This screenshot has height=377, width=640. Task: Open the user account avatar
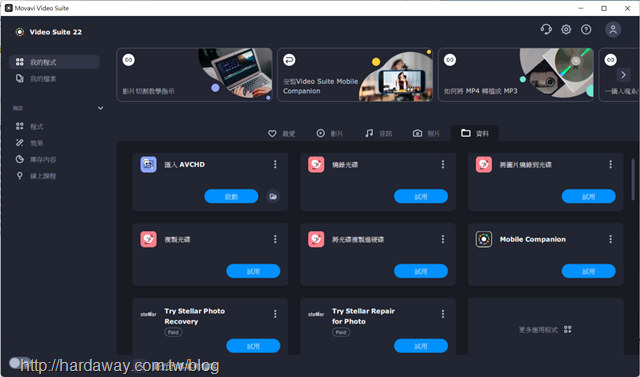pos(613,29)
